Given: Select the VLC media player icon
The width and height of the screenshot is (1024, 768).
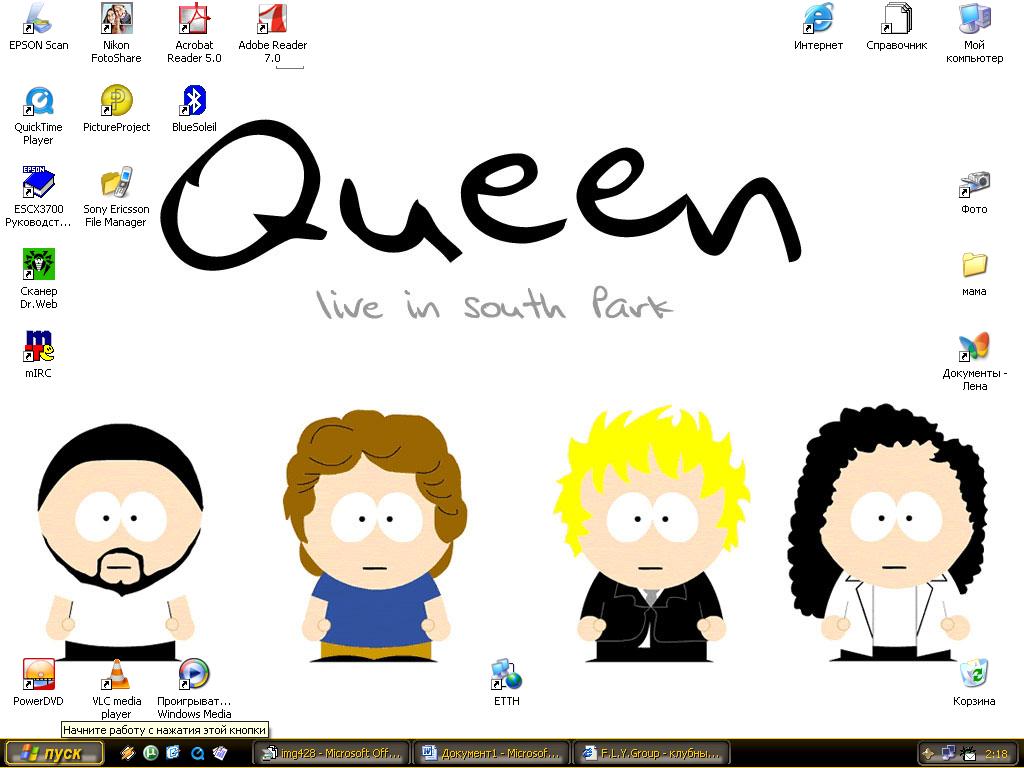Looking at the screenshot, I should click(116, 689).
